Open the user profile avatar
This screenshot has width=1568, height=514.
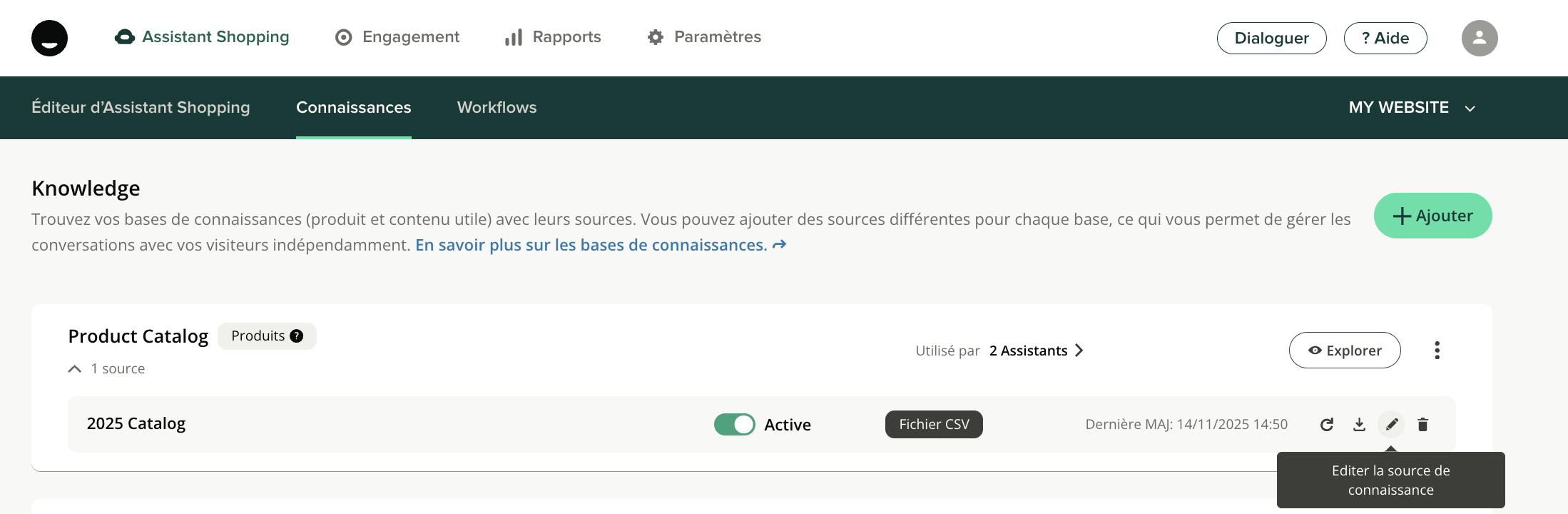[x=1479, y=38]
